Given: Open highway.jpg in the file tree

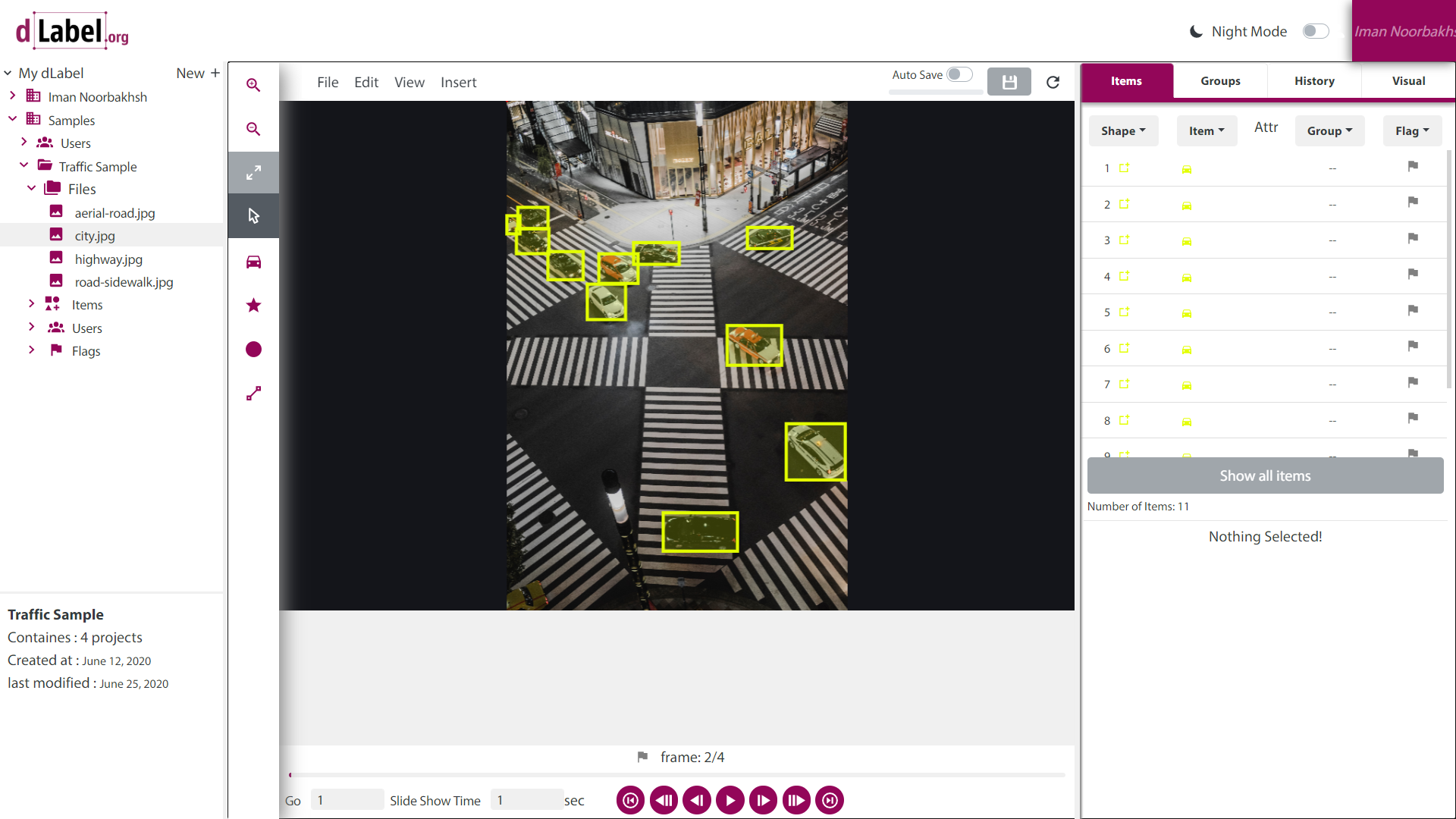Looking at the screenshot, I should tap(108, 259).
